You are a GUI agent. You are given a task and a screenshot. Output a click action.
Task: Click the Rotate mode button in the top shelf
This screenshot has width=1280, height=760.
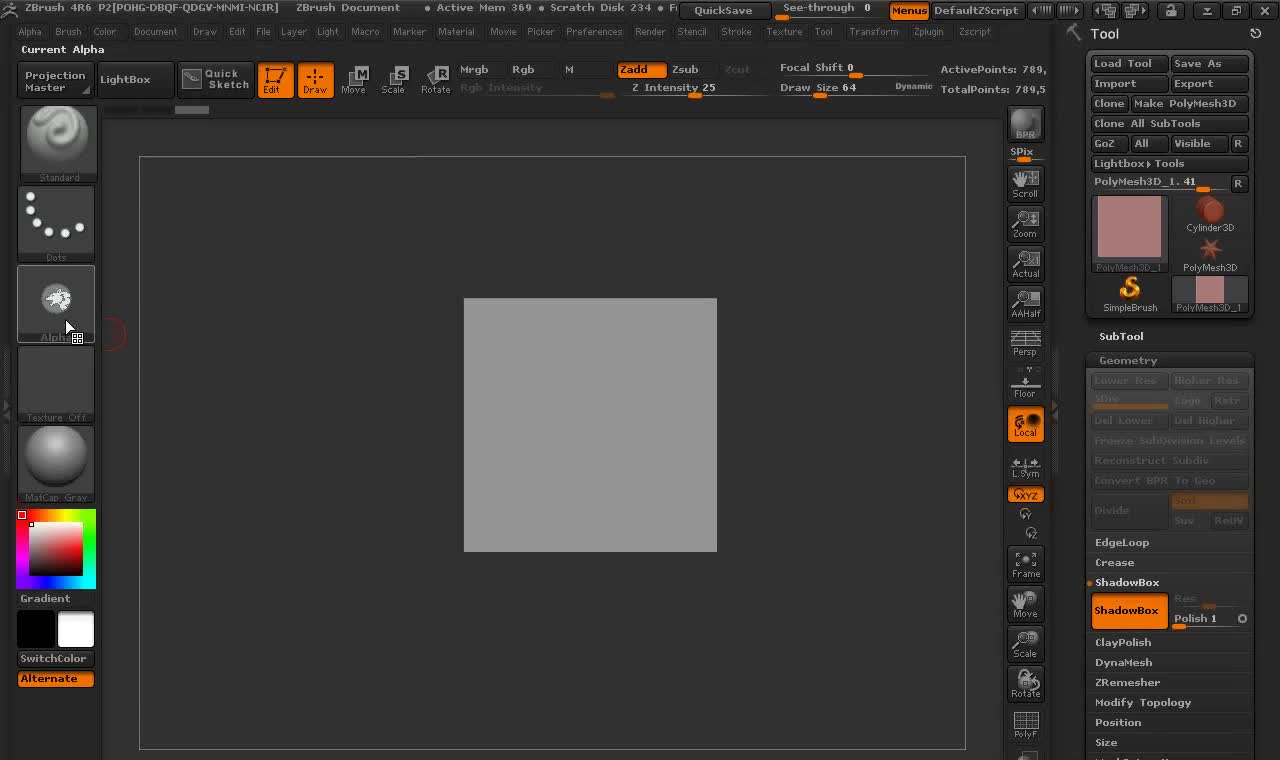click(435, 80)
